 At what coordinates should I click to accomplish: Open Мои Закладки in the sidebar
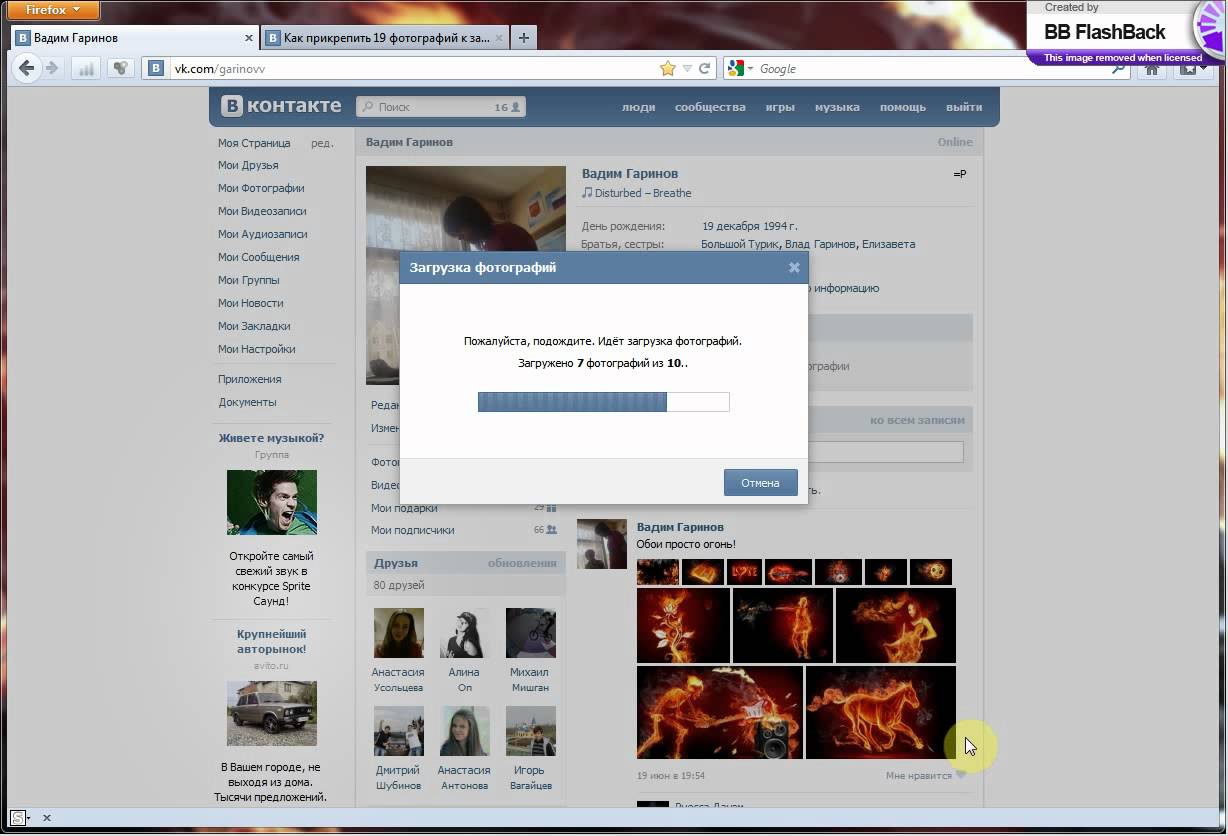point(254,327)
